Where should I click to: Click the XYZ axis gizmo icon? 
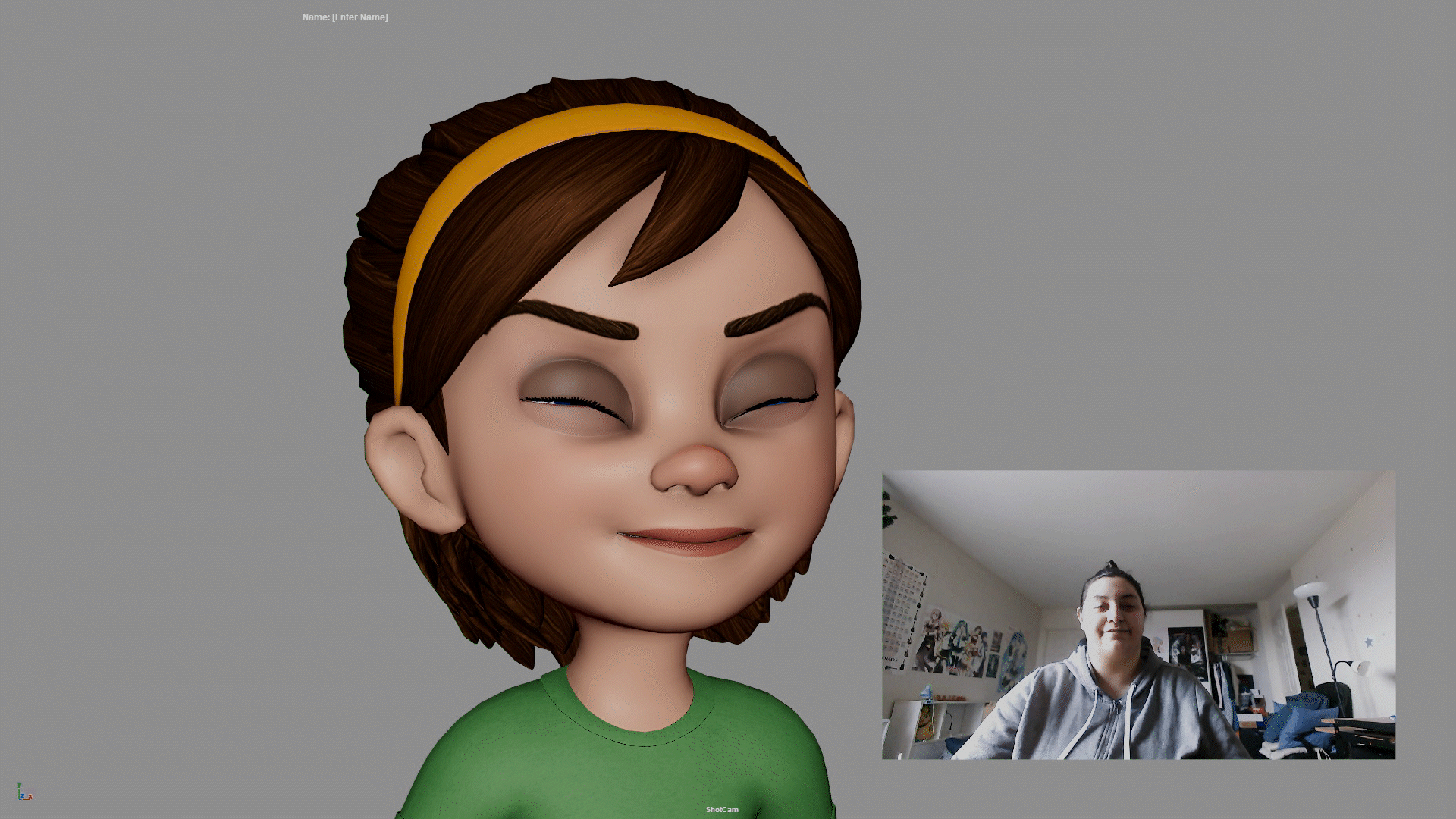[x=24, y=793]
